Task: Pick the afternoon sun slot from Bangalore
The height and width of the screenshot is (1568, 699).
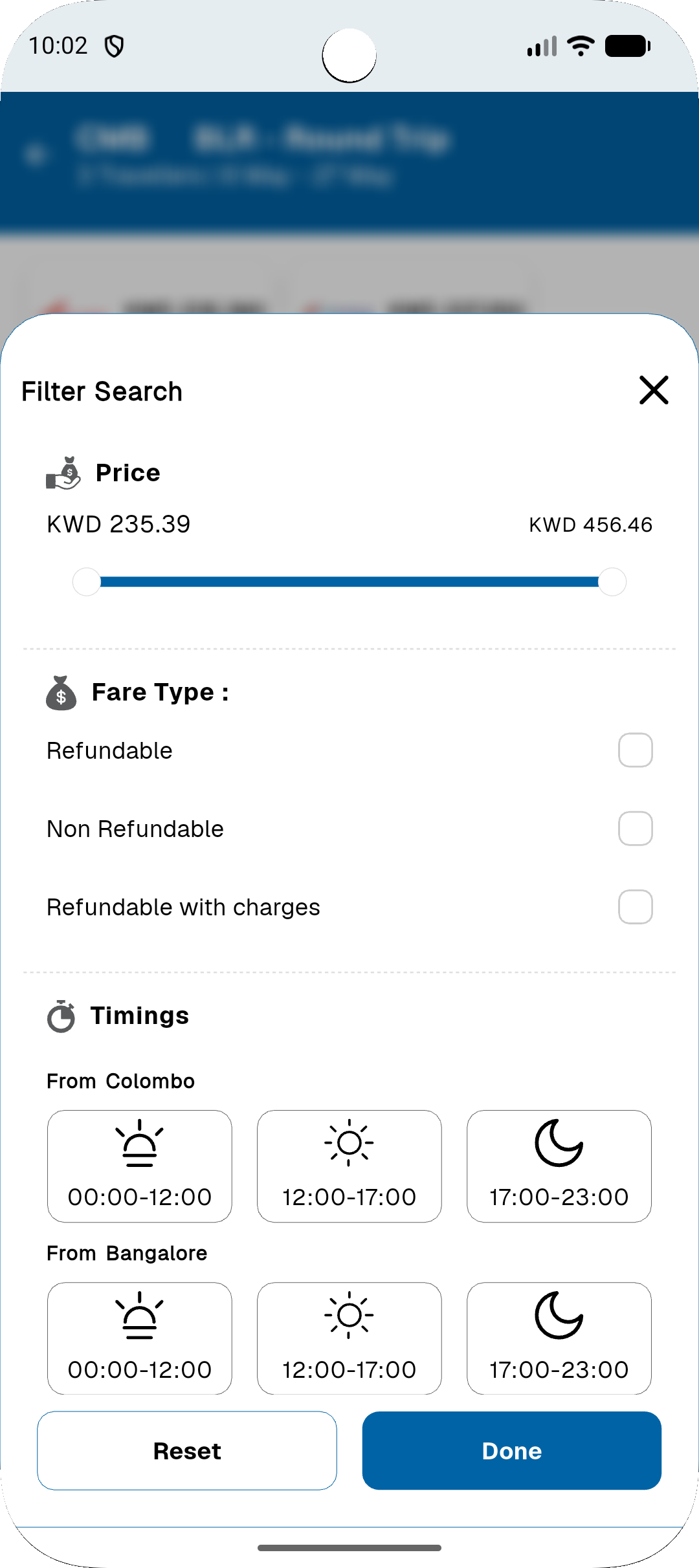Action: point(349,1338)
